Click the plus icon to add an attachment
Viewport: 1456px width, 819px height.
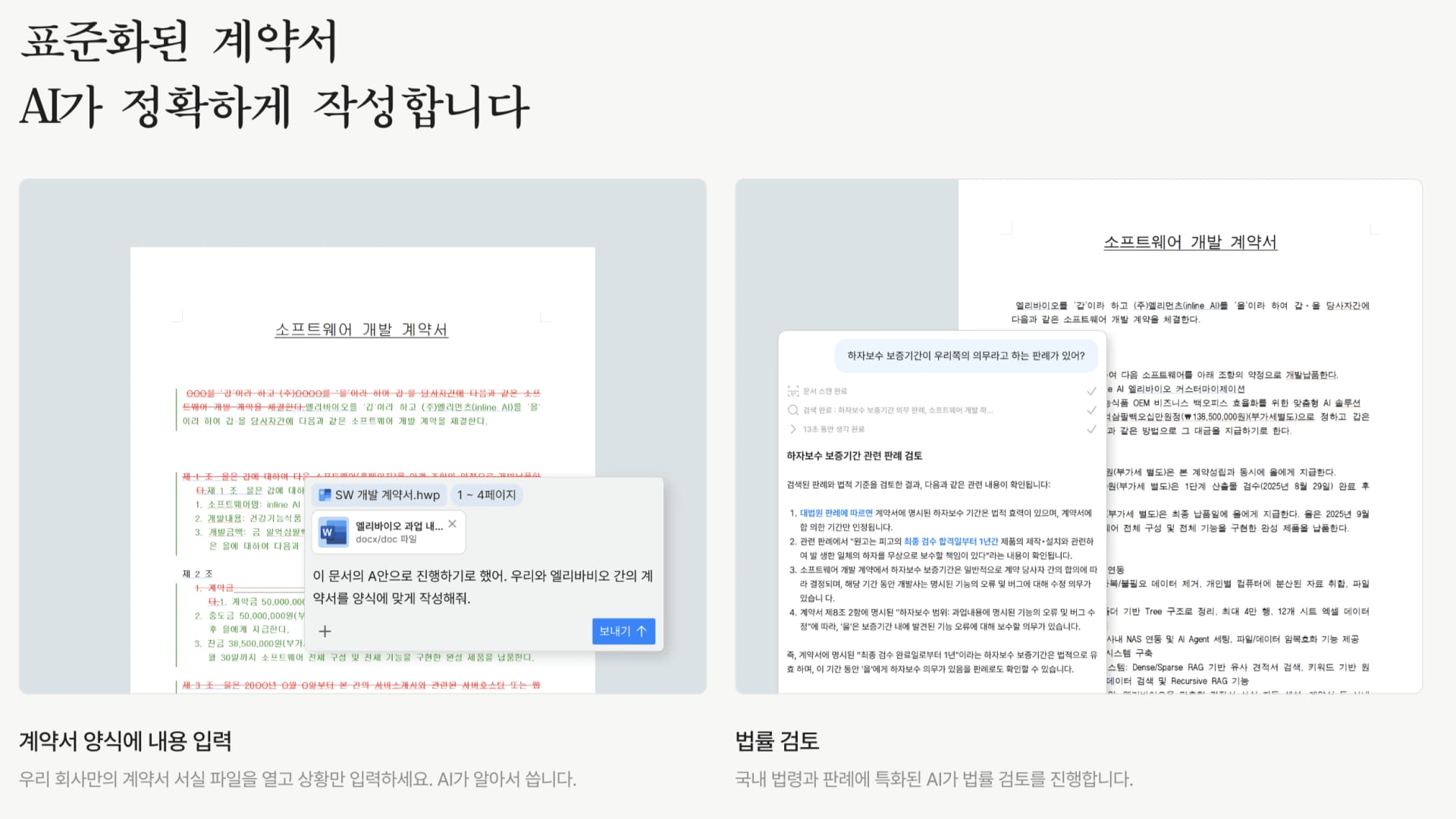[x=325, y=632]
